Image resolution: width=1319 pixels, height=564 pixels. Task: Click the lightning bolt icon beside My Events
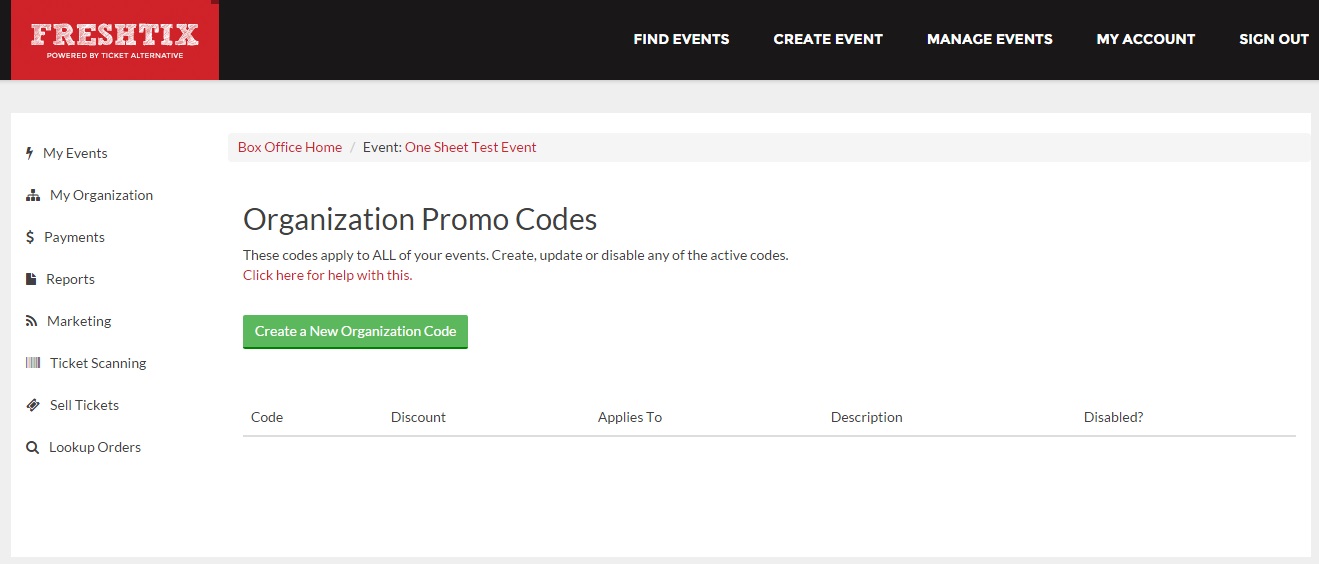click(30, 153)
